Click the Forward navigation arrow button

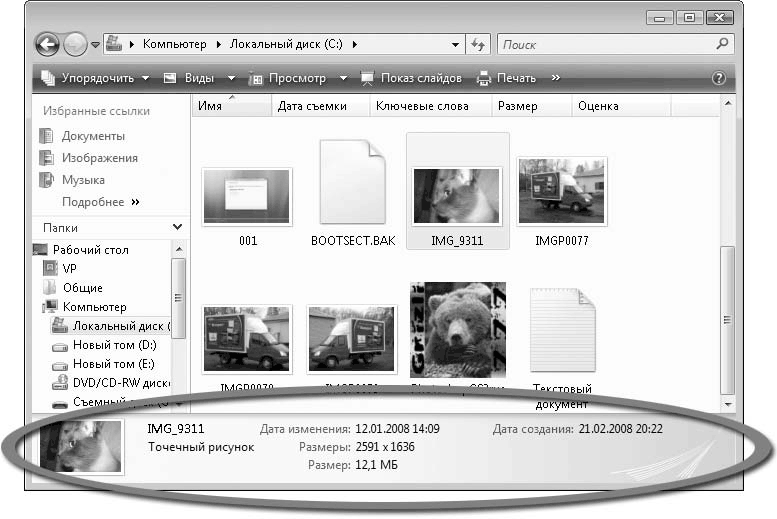(75, 45)
